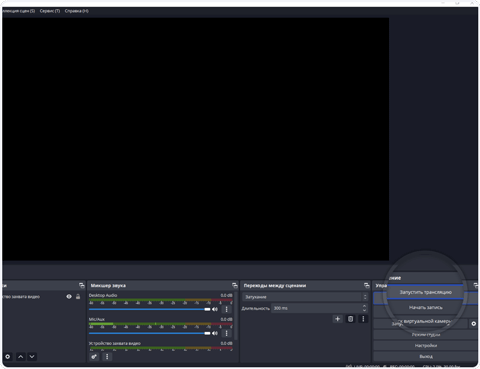Mute the Mic/Aux speaker icon

pos(215,333)
